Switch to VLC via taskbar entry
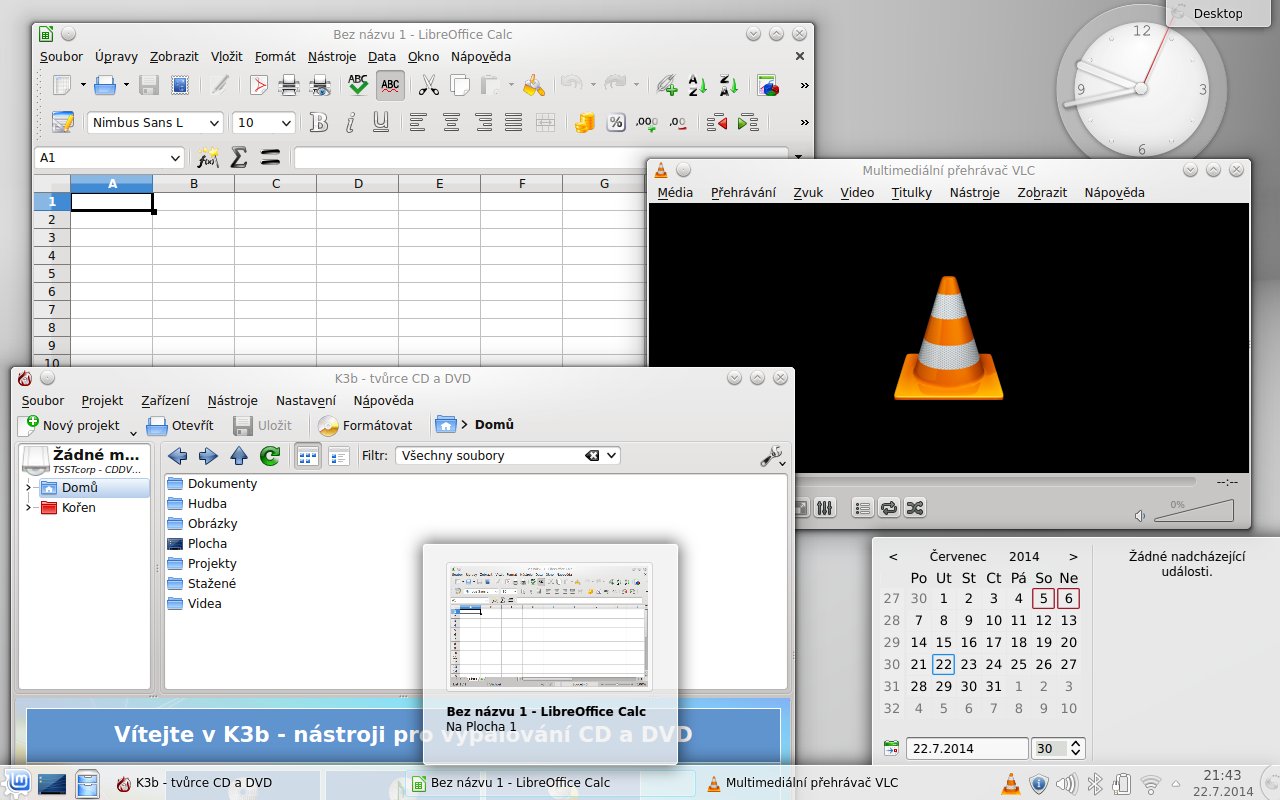1280x800 pixels. (803, 783)
